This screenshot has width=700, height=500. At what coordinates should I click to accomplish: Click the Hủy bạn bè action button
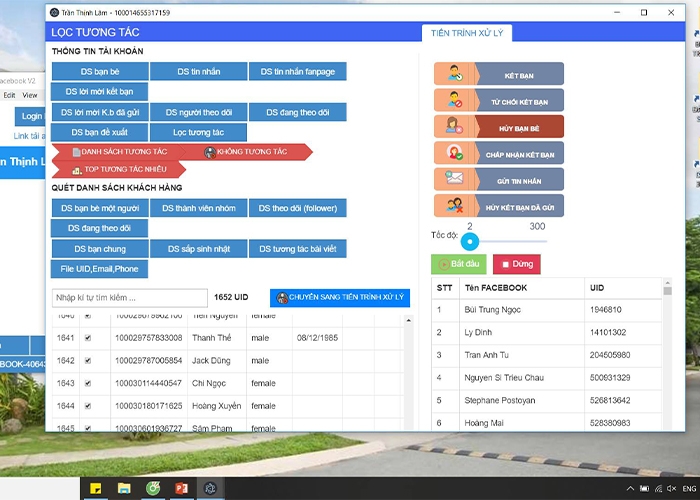coord(499,126)
